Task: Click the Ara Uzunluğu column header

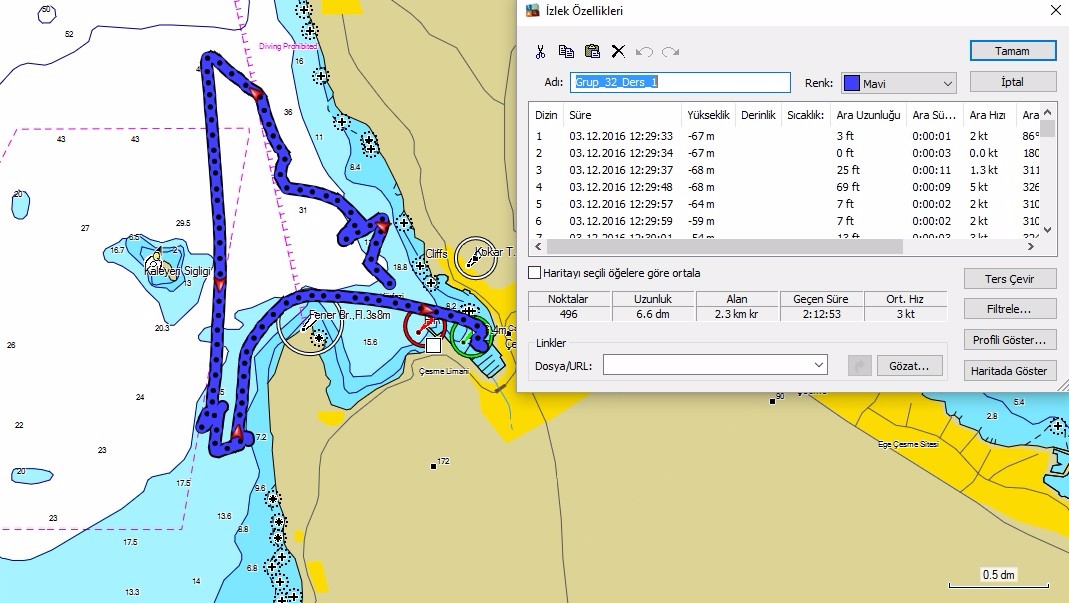Action: pos(869,115)
